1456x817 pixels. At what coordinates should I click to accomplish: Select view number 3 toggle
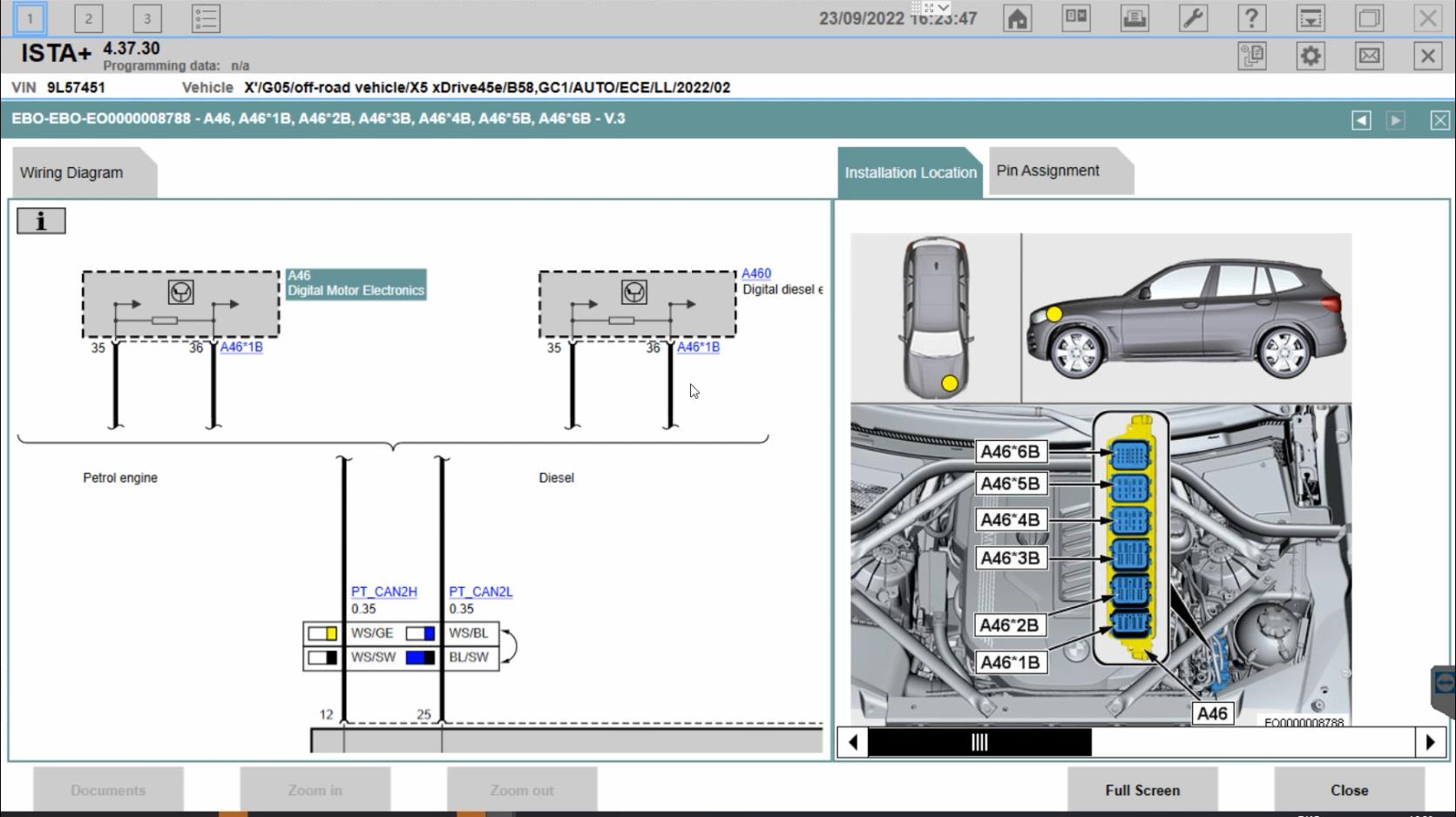click(146, 18)
